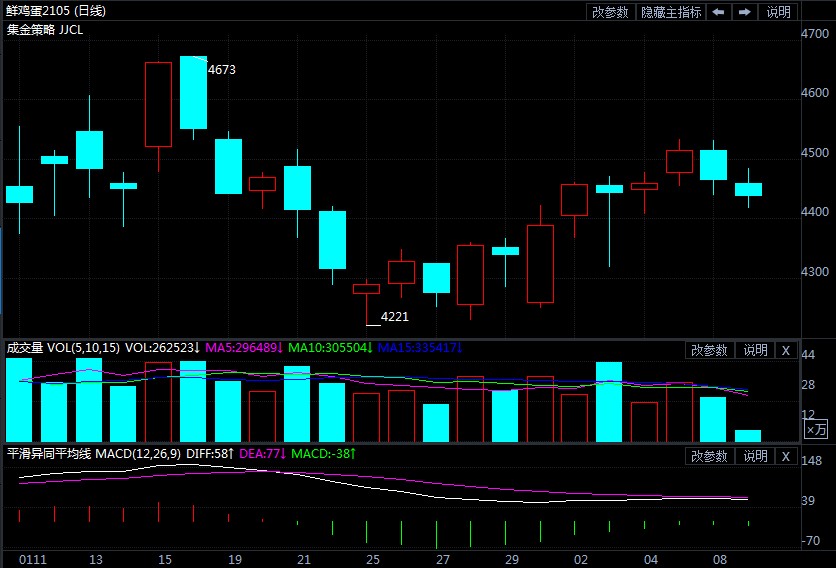The width and height of the screenshot is (836, 568).
Task: Click the last small cyan volume bar
Action: (x=748, y=435)
